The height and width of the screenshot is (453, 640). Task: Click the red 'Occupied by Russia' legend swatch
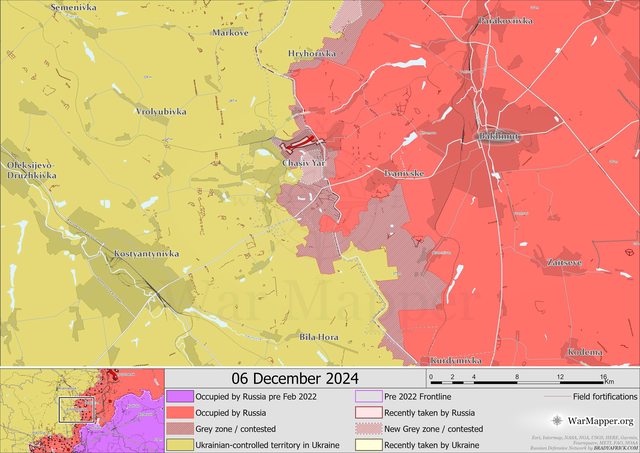[x=179, y=412]
